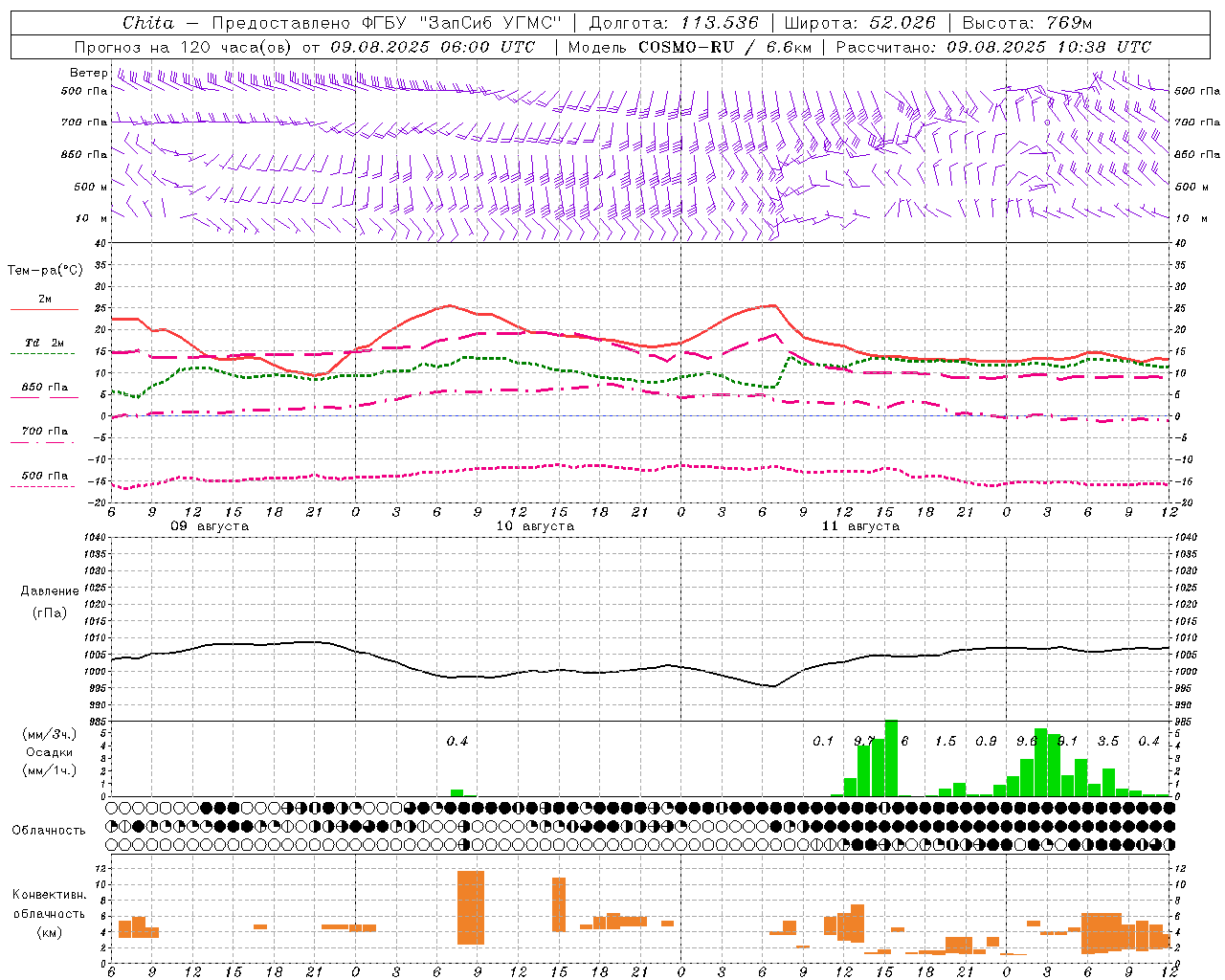Click the "Td 2м" dew point legend
The image size is (1225, 980).
coord(44,346)
